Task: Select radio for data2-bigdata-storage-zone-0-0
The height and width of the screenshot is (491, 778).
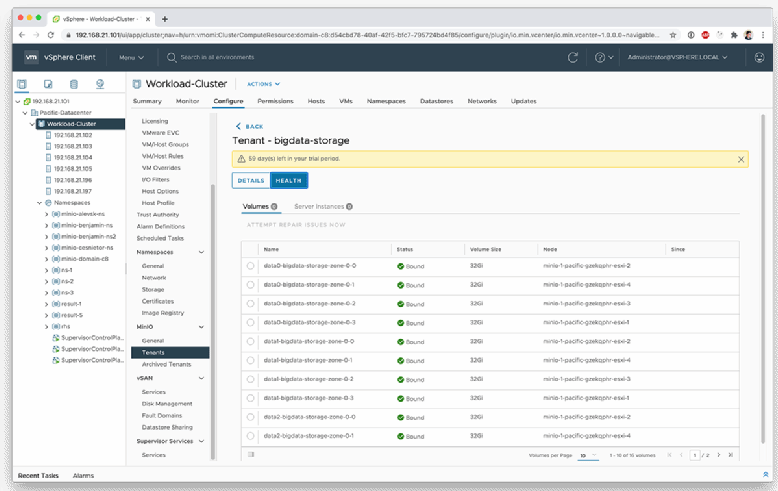Action: 250,417
